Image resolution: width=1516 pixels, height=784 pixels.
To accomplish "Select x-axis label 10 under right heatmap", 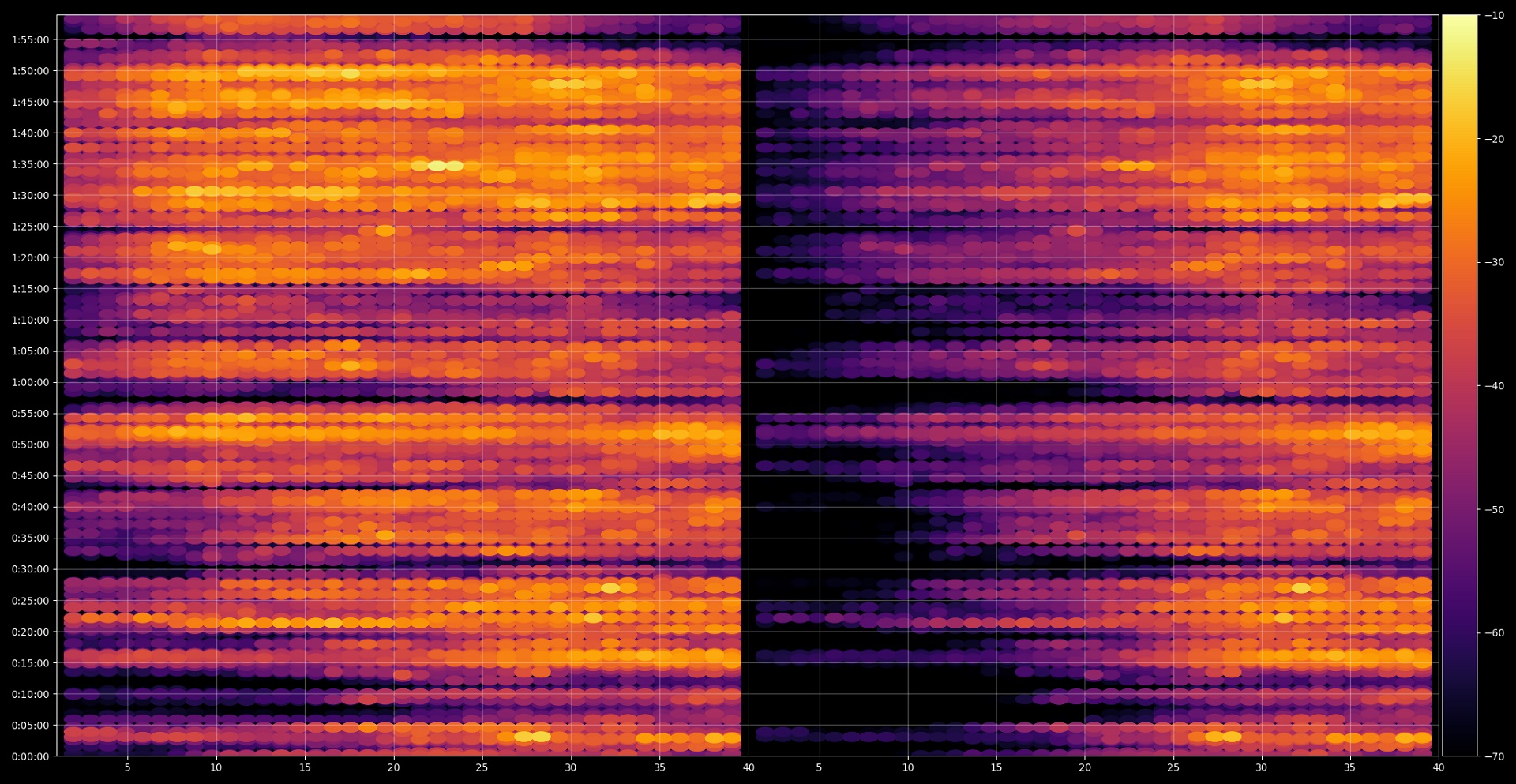I will click(x=908, y=767).
